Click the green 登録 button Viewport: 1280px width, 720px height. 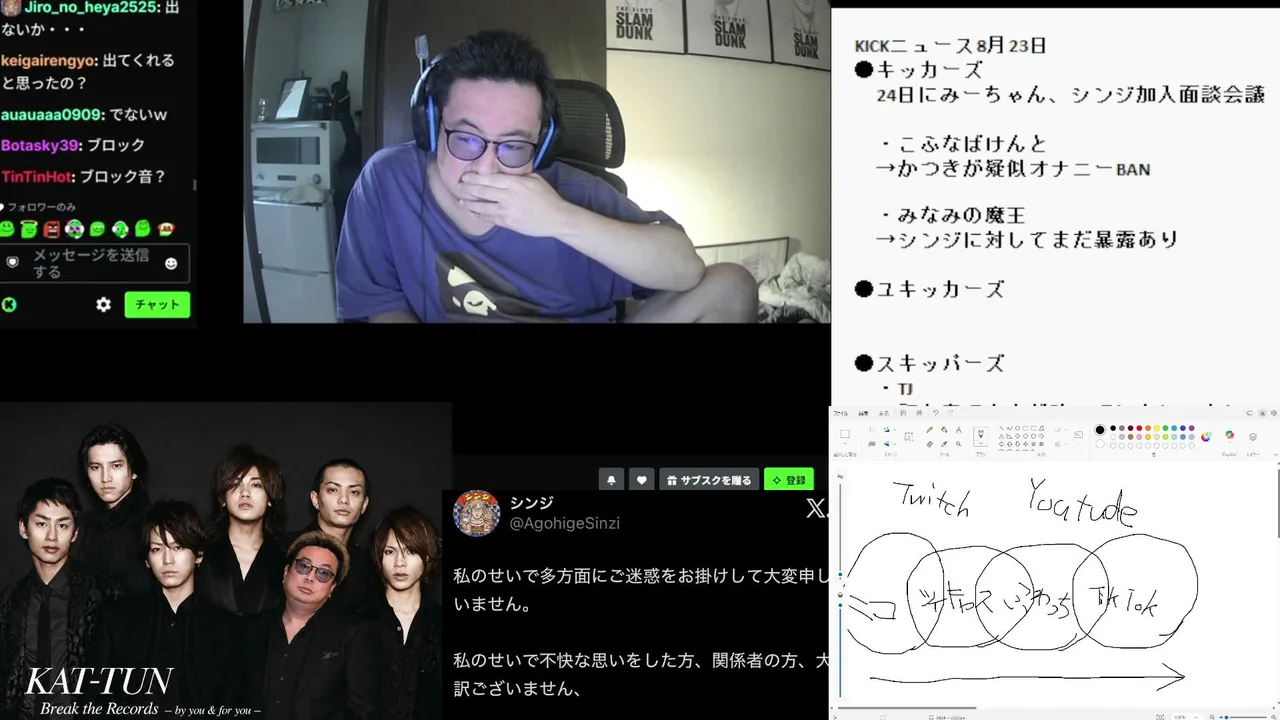tap(789, 480)
